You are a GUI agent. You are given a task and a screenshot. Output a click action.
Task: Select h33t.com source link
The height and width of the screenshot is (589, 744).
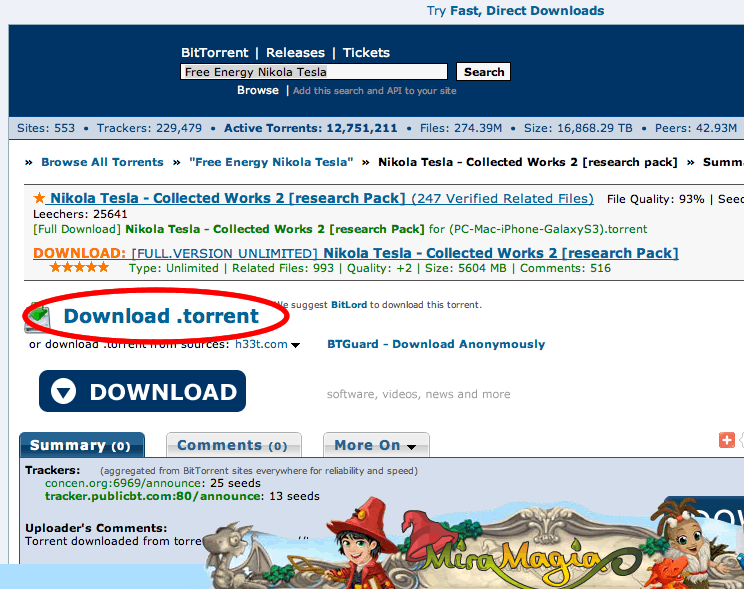pos(261,344)
